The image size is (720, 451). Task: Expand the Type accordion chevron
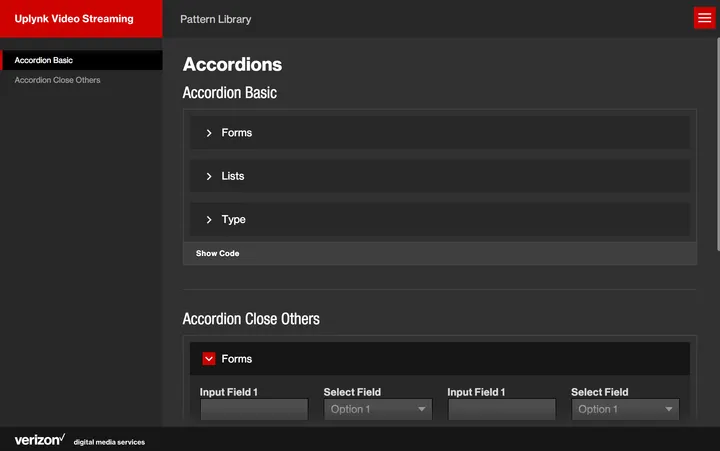tap(209, 220)
